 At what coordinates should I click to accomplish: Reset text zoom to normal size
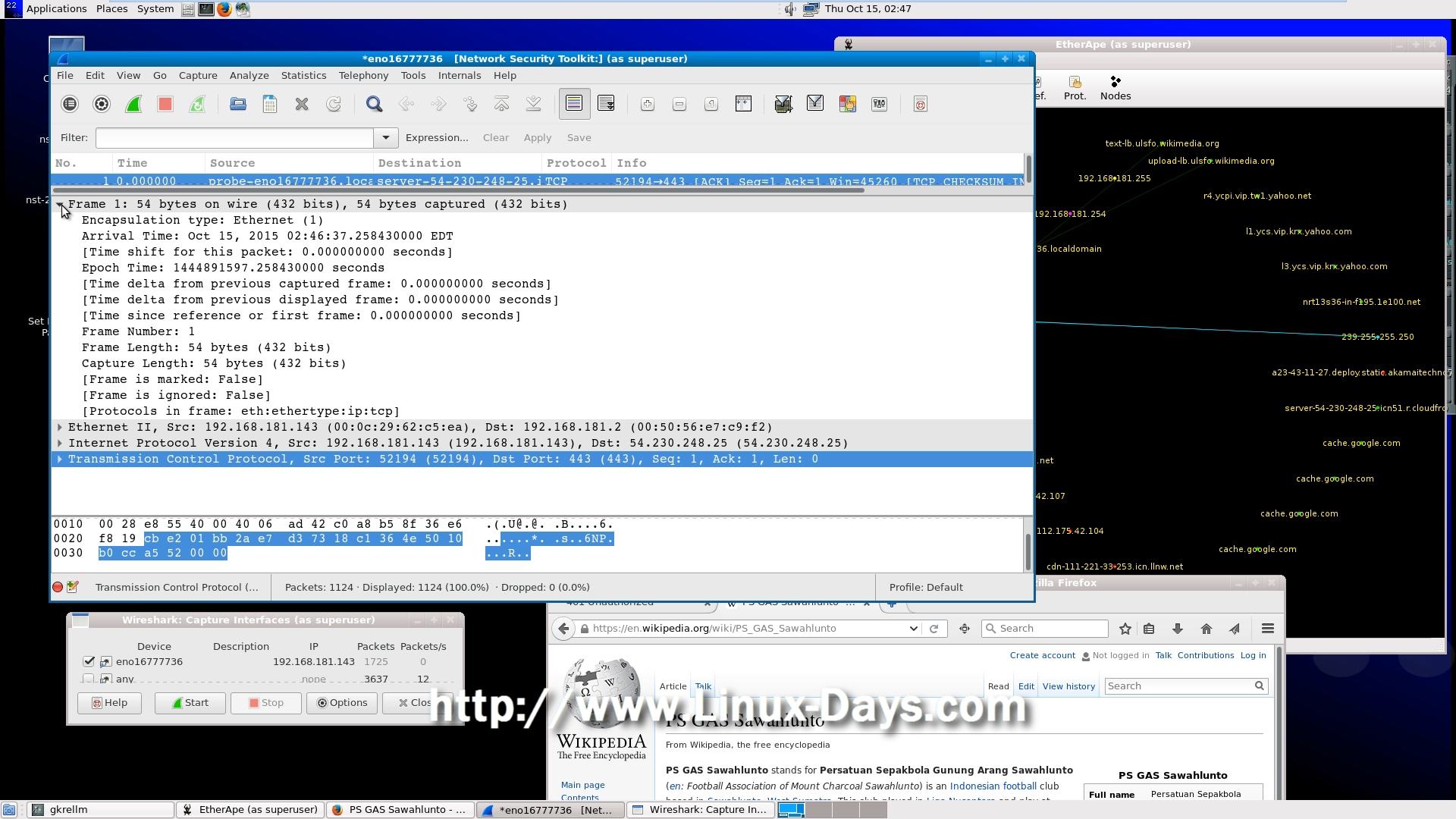[x=711, y=104]
